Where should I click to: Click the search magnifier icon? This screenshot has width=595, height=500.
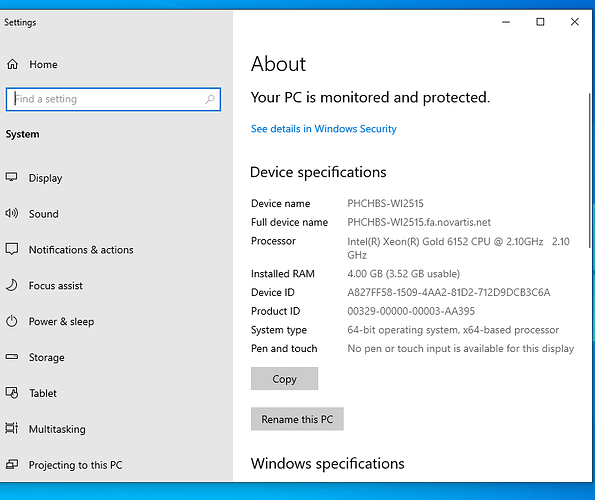pyautogui.click(x=210, y=99)
